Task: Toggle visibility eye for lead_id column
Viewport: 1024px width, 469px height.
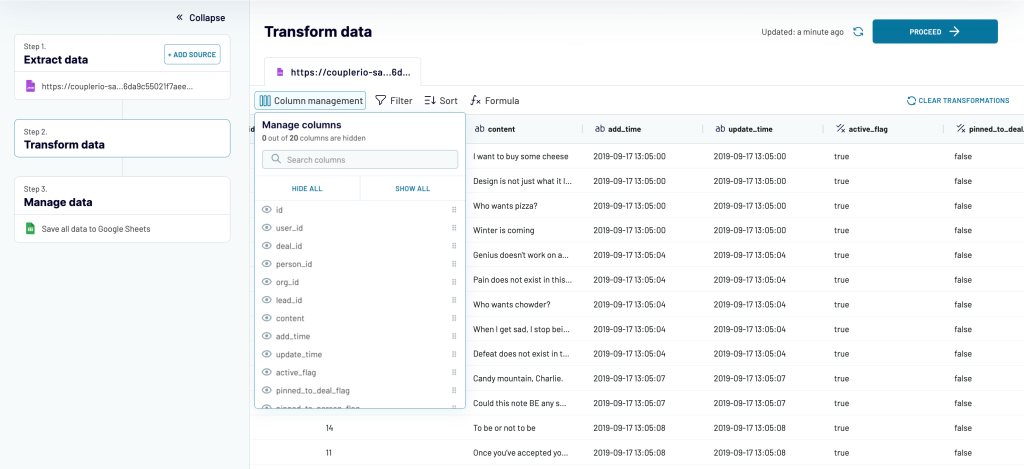Action: (x=266, y=300)
